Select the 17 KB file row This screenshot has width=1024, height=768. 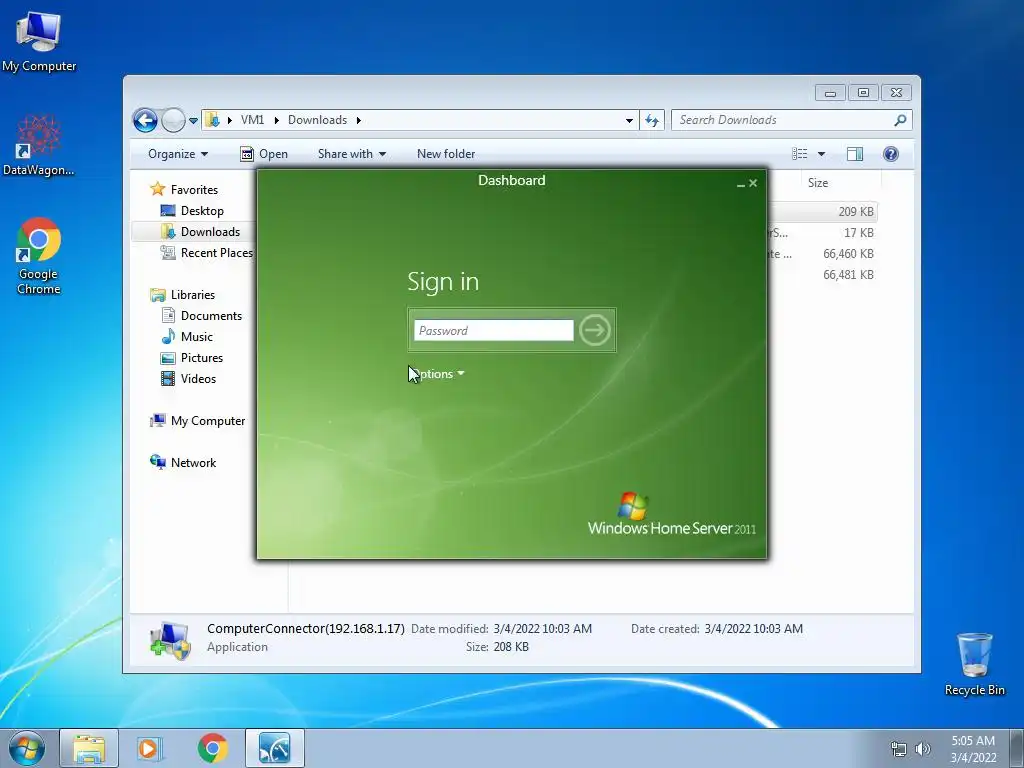click(824, 232)
